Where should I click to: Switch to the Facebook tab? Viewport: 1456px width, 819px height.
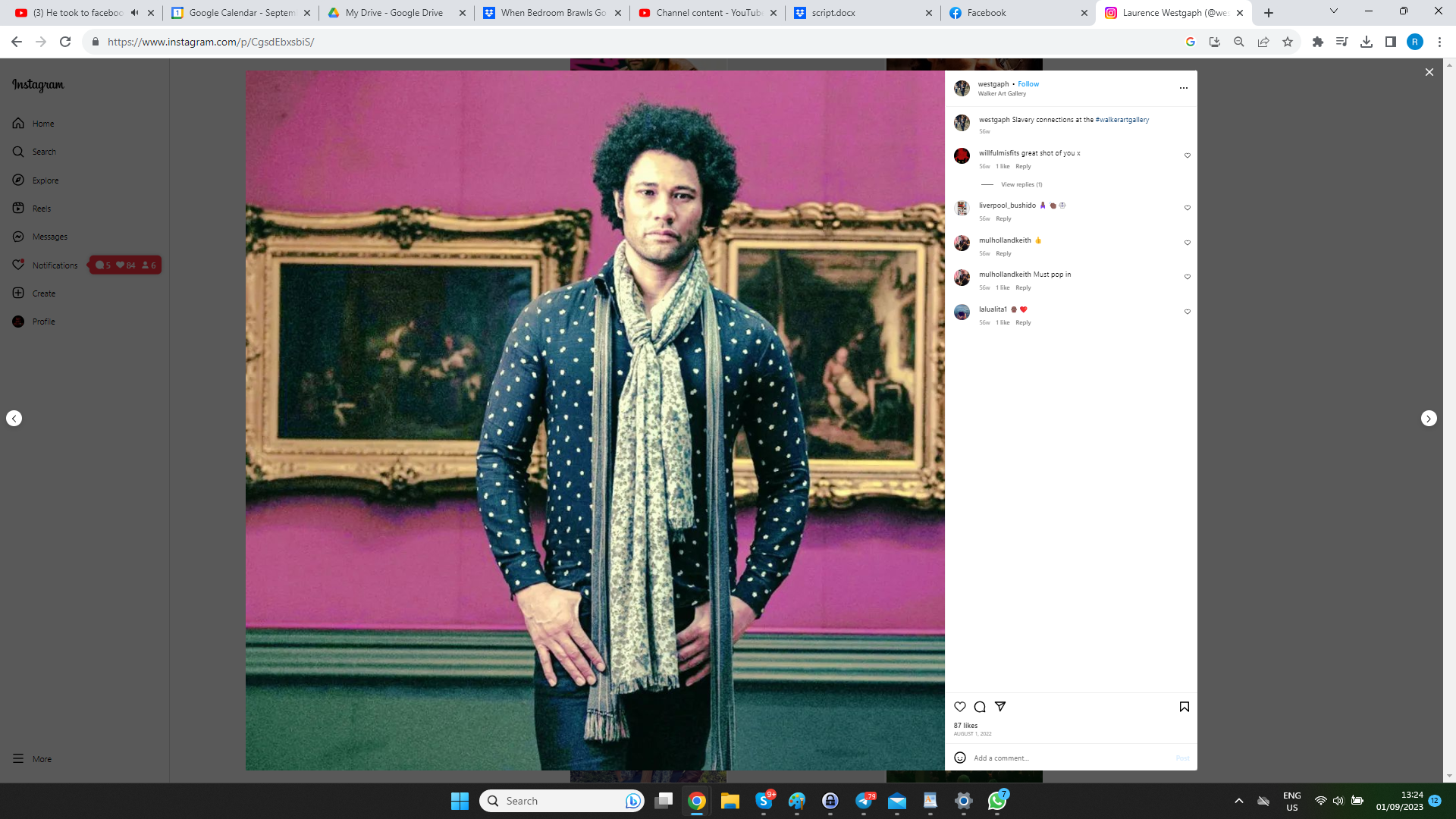[x=1018, y=13]
